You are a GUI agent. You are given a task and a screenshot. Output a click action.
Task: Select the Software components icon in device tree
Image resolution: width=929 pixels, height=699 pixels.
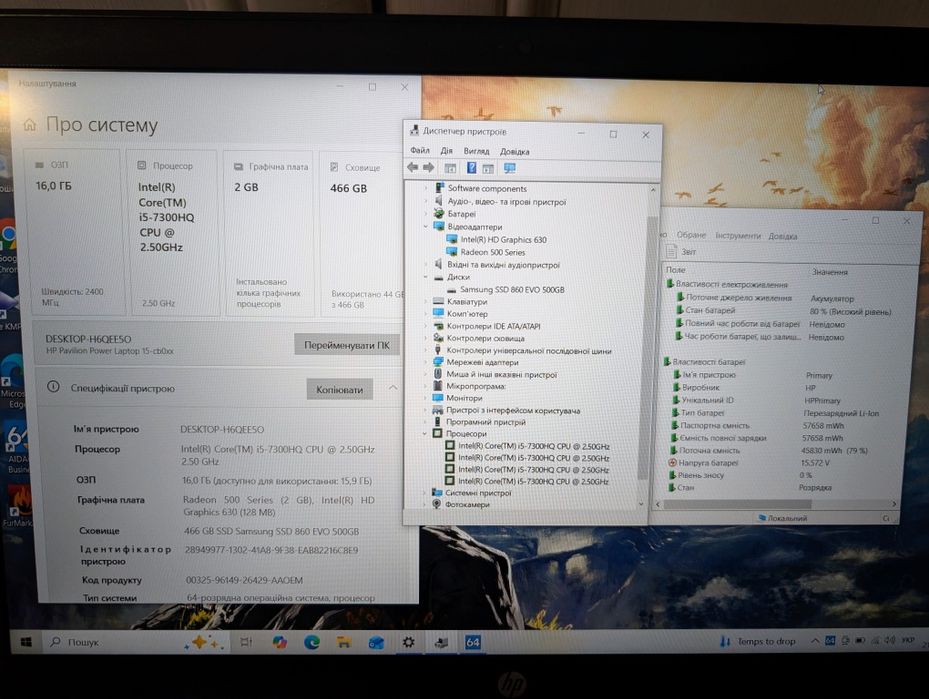click(x=439, y=188)
